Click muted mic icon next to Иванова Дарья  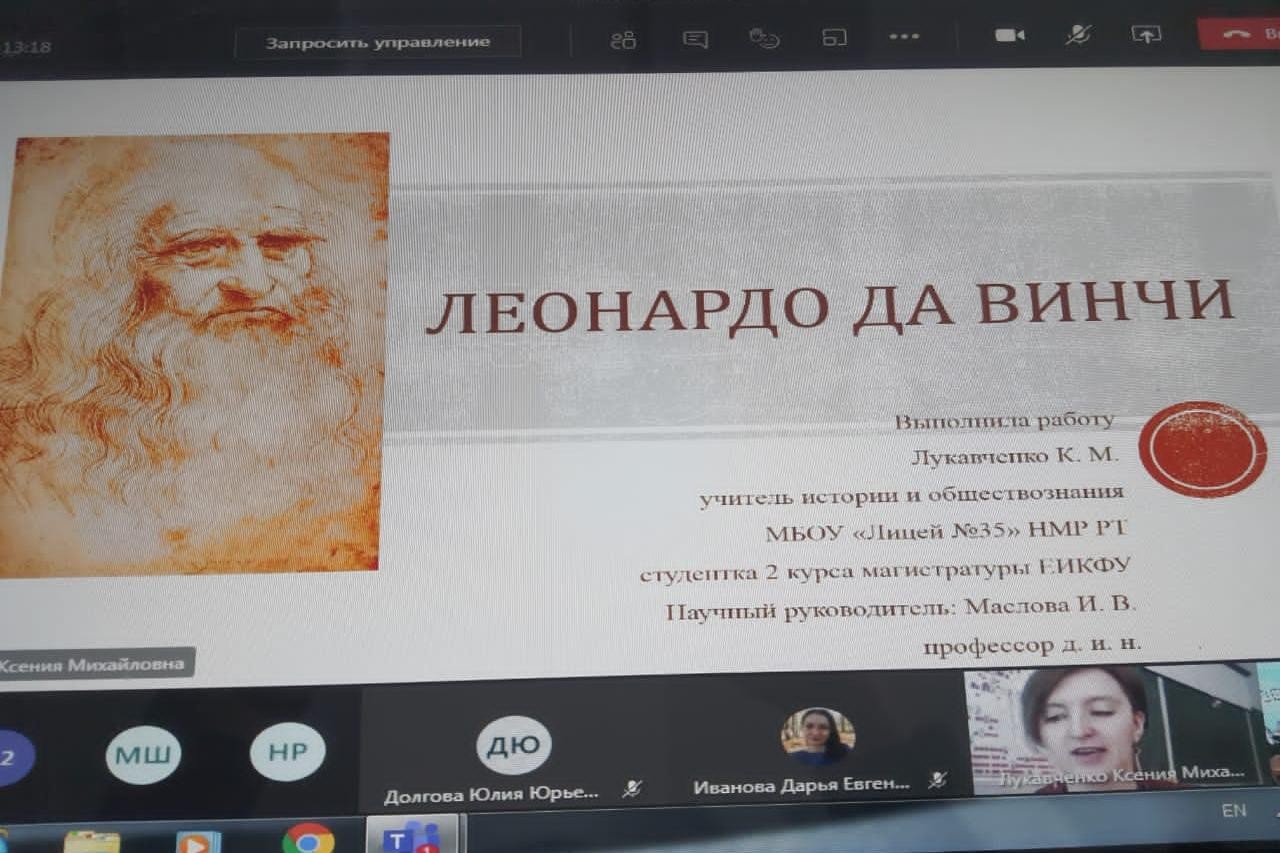coord(937,781)
